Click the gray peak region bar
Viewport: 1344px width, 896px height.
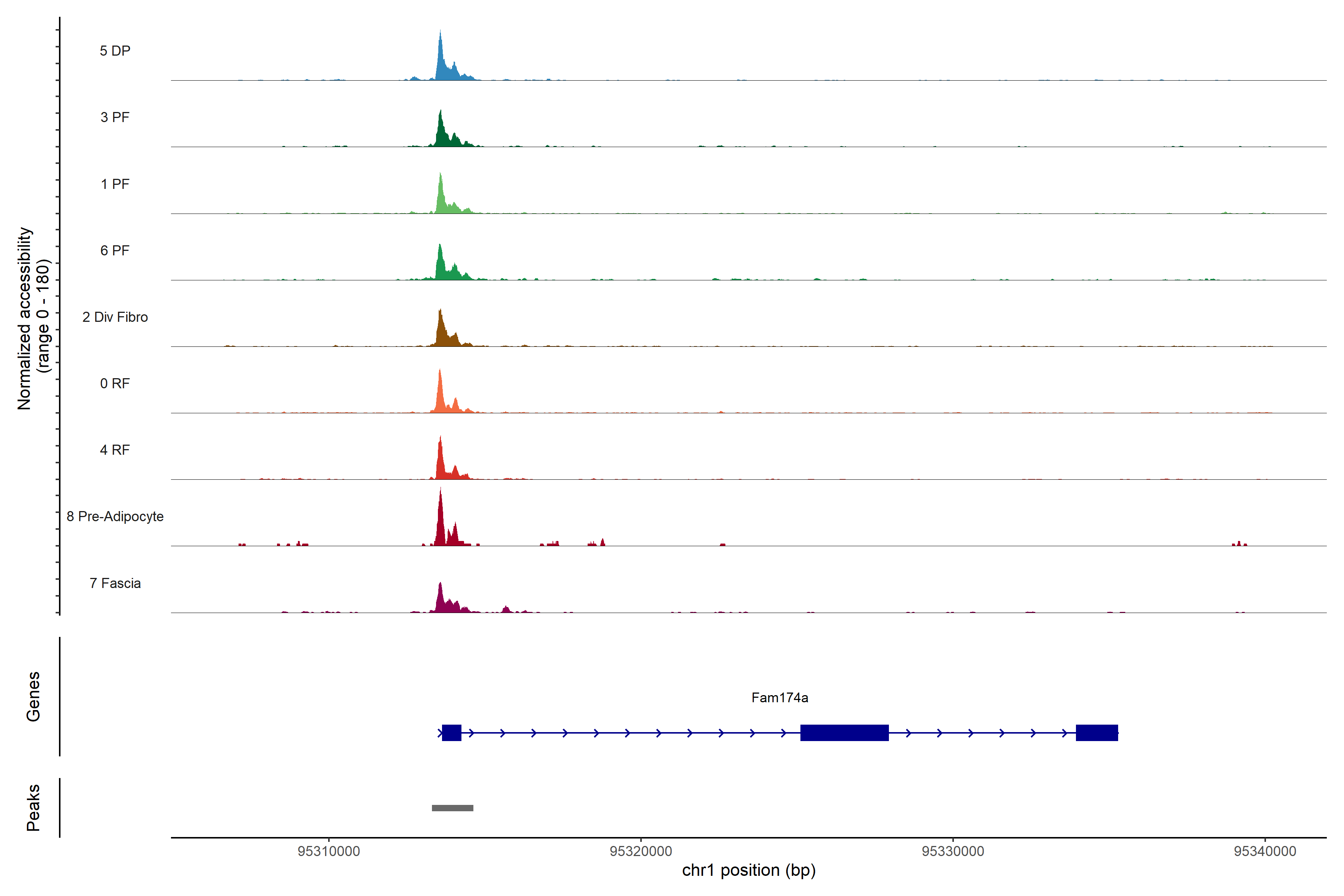[x=452, y=808]
